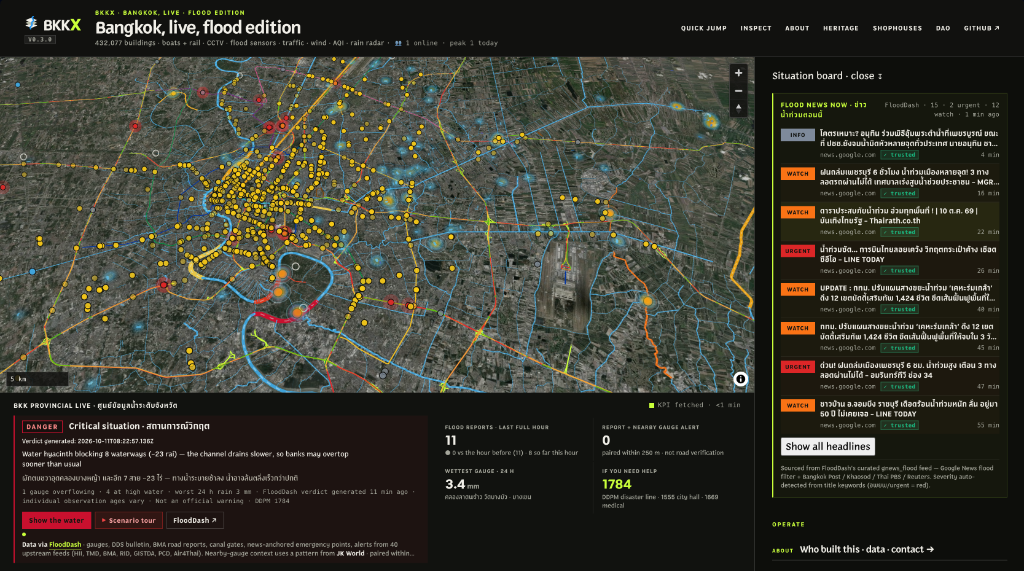Open the JK World link

pos(351,553)
